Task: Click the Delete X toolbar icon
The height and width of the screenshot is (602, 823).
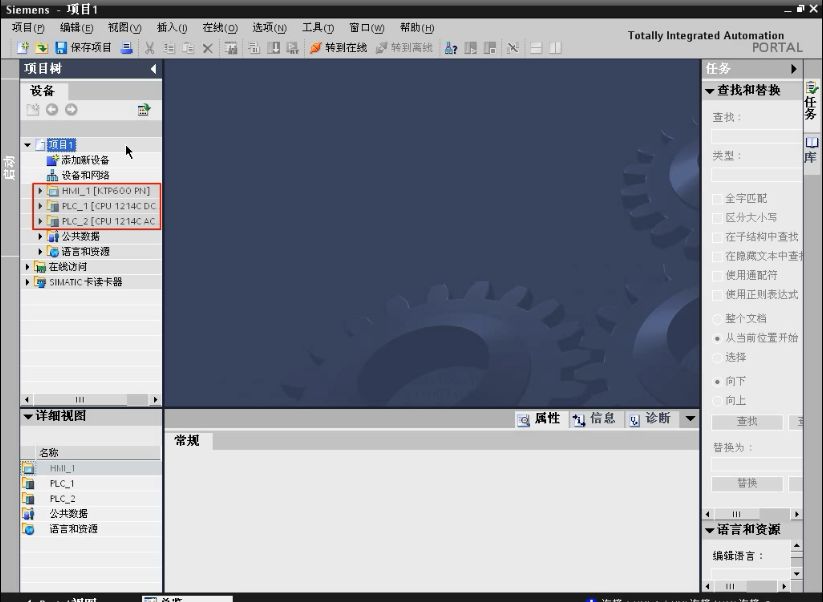Action: coord(208,48)
